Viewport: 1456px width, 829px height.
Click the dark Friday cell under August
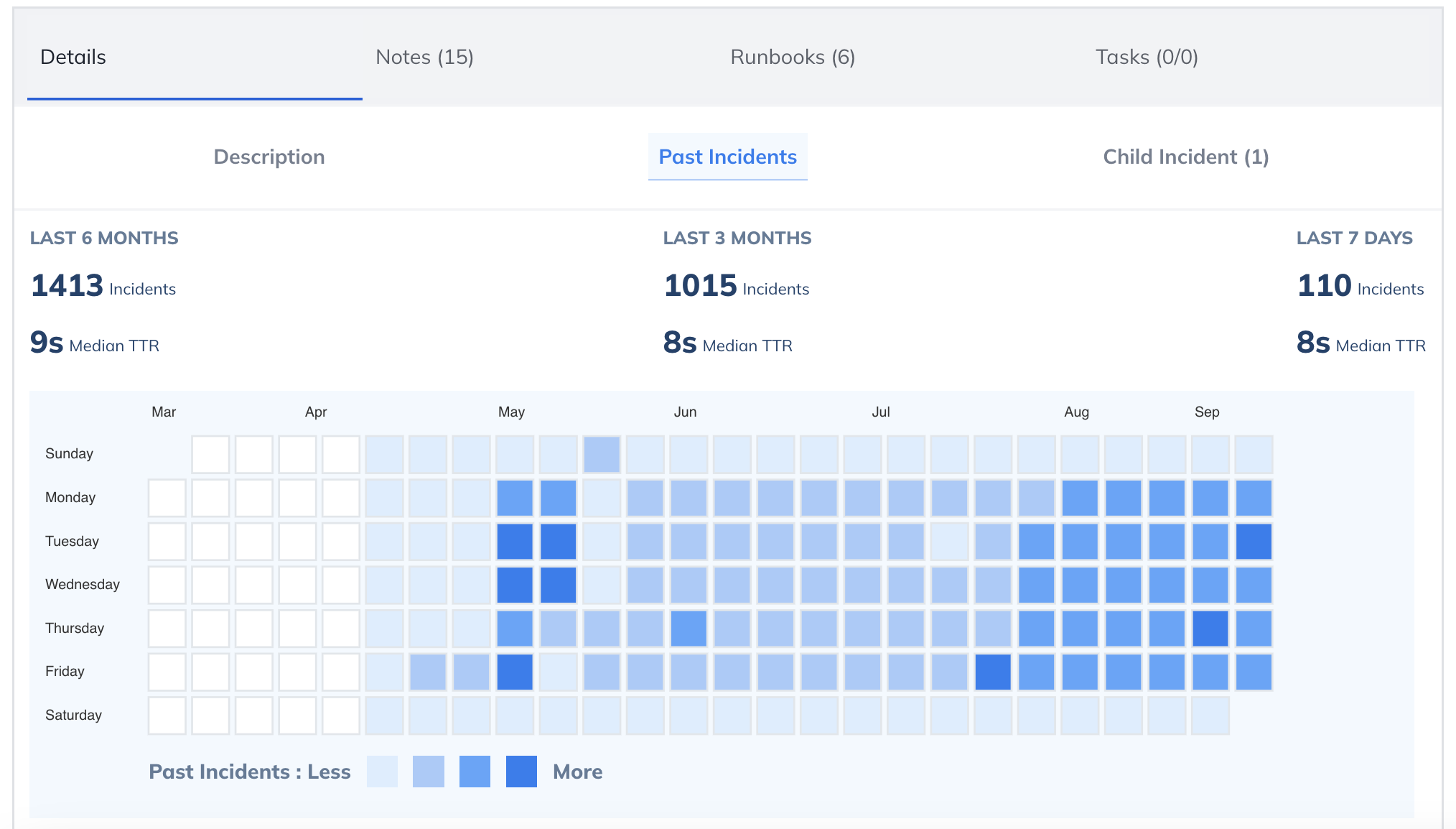[x=994, y=672]
